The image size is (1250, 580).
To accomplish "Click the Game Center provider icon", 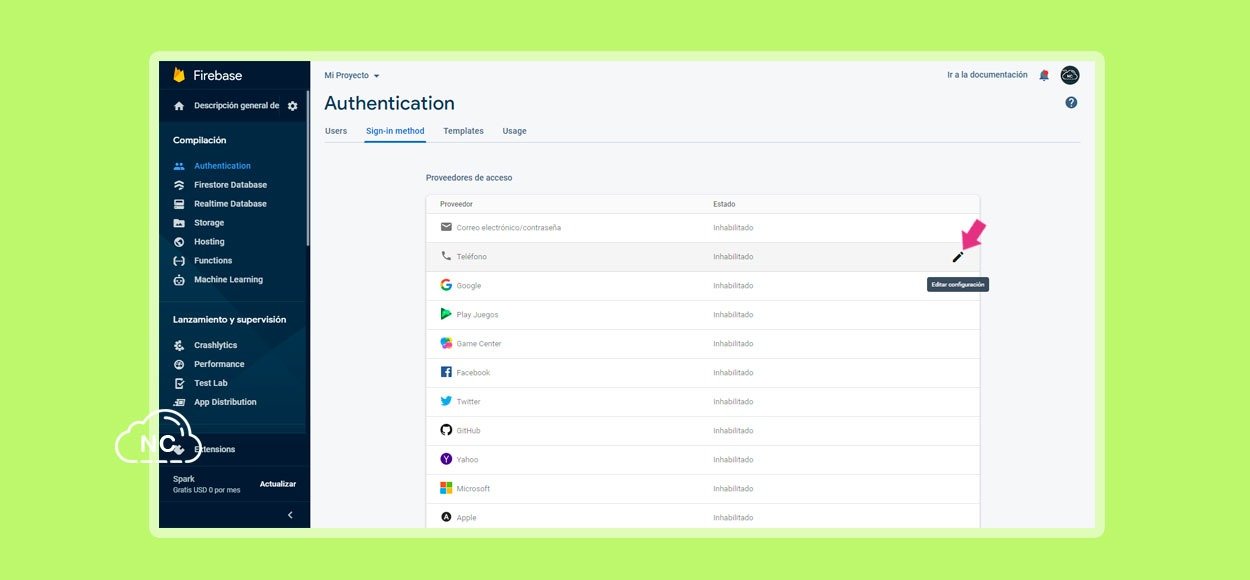I will click(x=446, y=343).
